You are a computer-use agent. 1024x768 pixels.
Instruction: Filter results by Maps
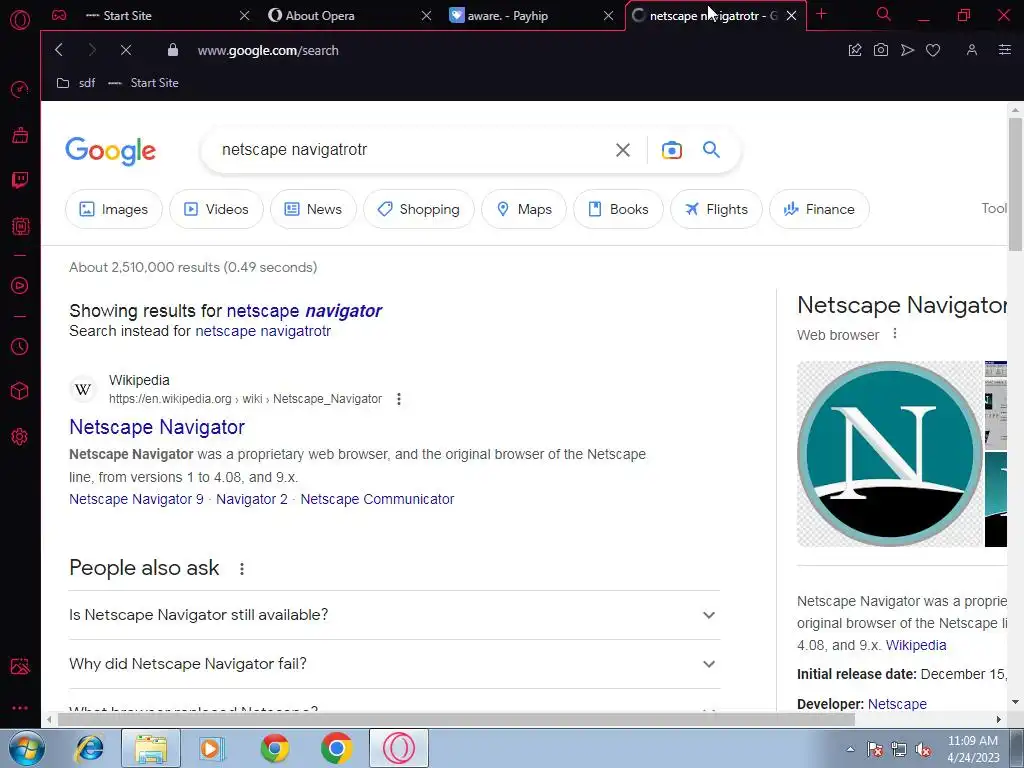pyautogui.click(x=524, y=209)
